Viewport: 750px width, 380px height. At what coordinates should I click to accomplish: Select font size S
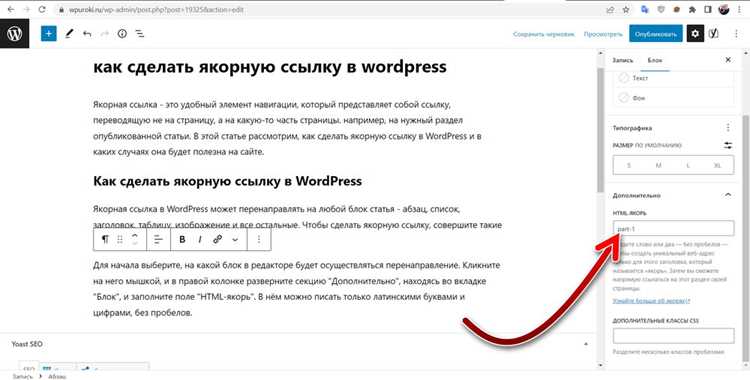pyautogui.click(x=629, y=165)
